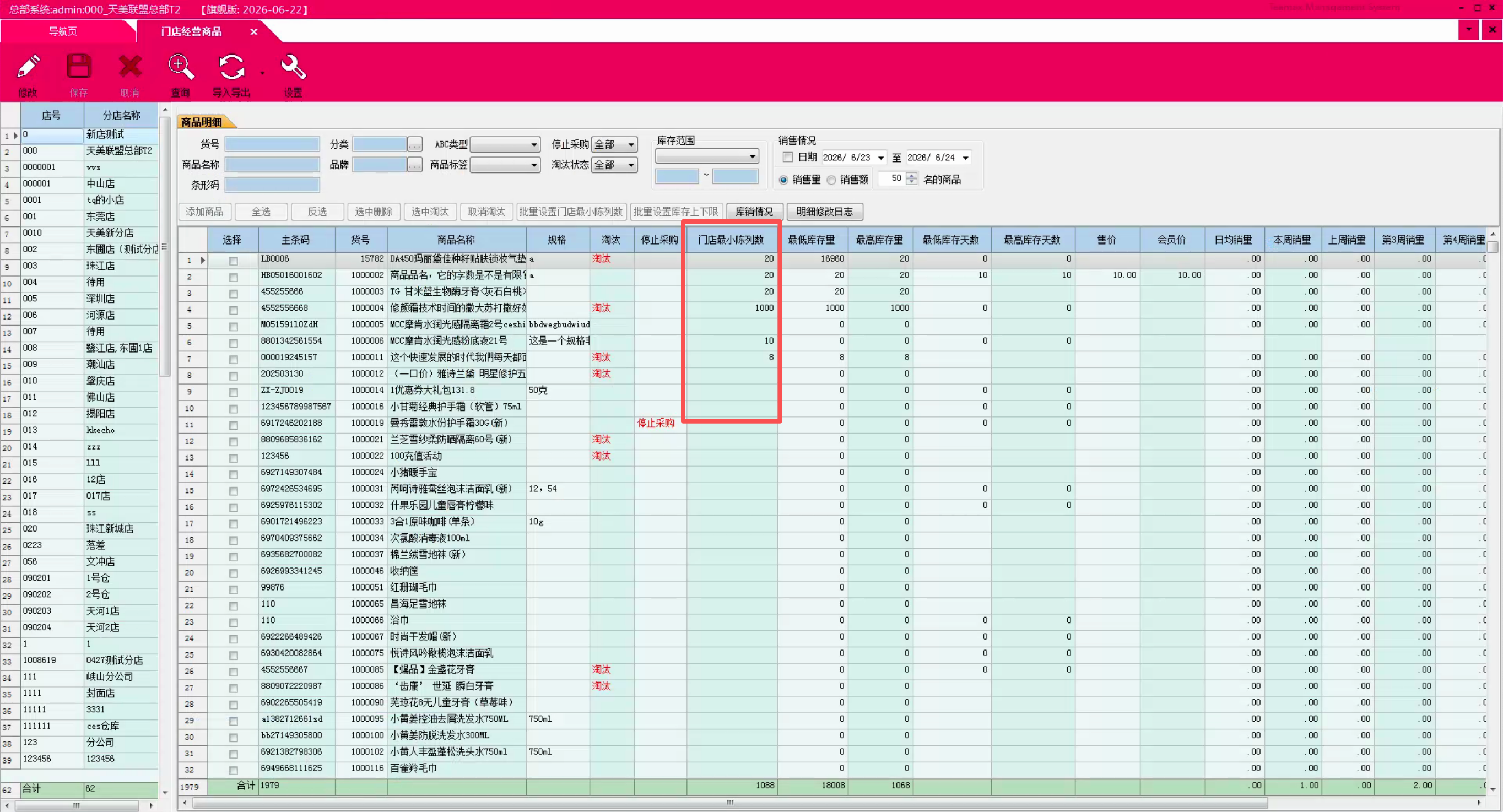This screenshot has width=1503, height=812.
Task: Open the 导入导出 dropdown arrow
Action: [x=262, y=73]
